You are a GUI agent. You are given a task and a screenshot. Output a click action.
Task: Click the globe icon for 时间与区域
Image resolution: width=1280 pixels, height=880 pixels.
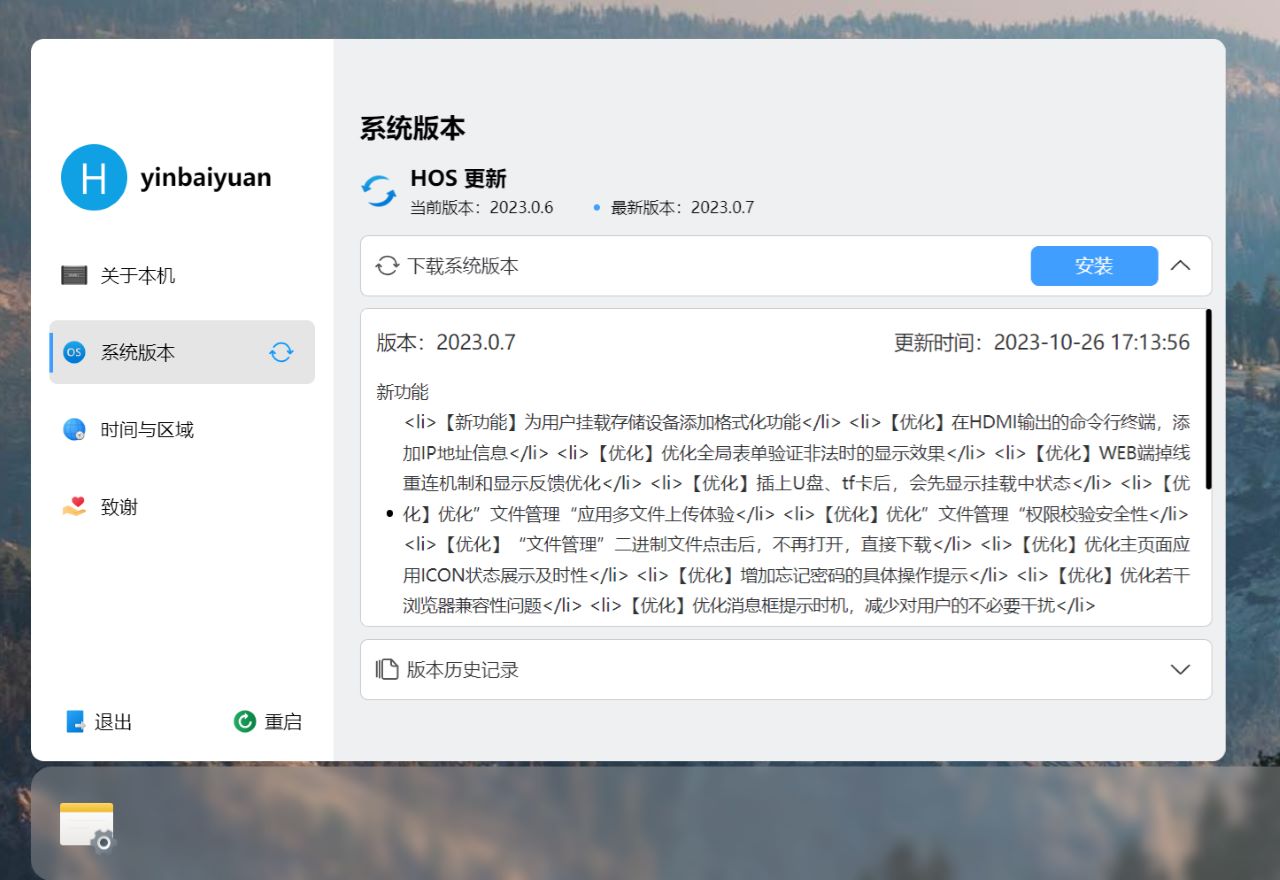click(x=74, y=430)
